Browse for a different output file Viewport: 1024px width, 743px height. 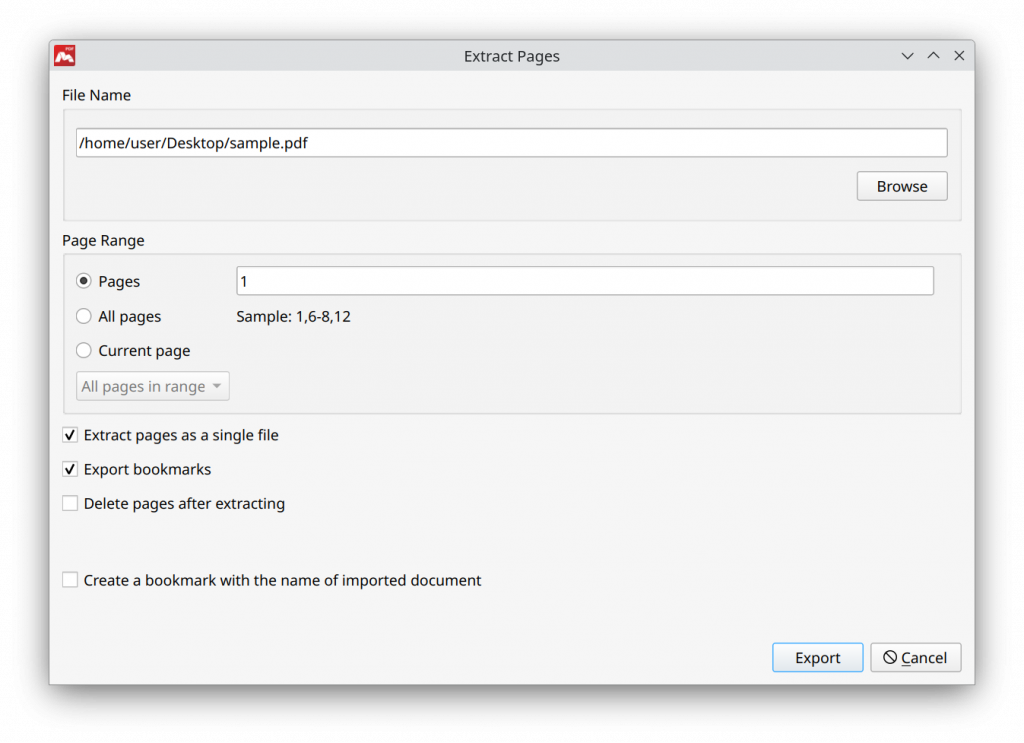(x=901, y=186)
